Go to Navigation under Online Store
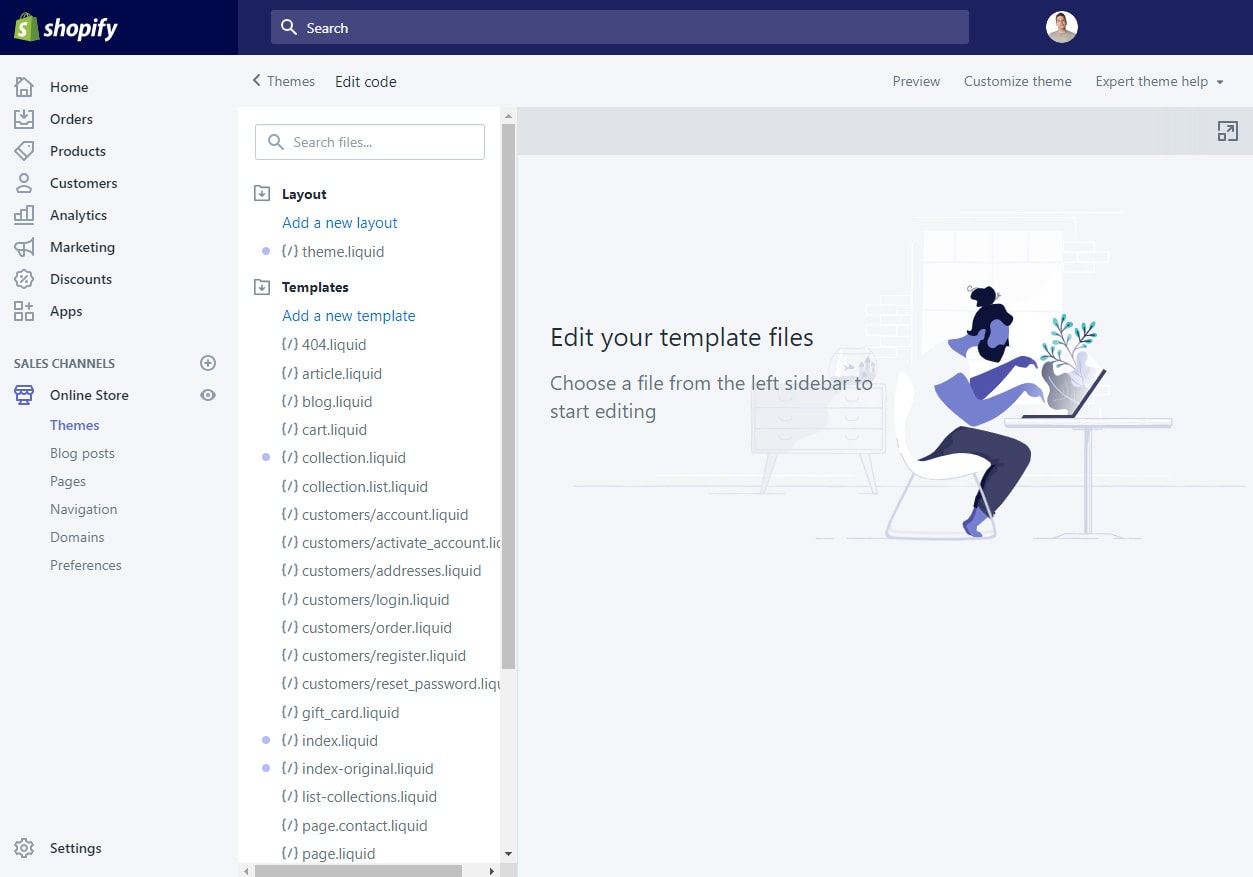Image resolution: width=1253 pixels, height=877 pixels. [x=83, y=509]
